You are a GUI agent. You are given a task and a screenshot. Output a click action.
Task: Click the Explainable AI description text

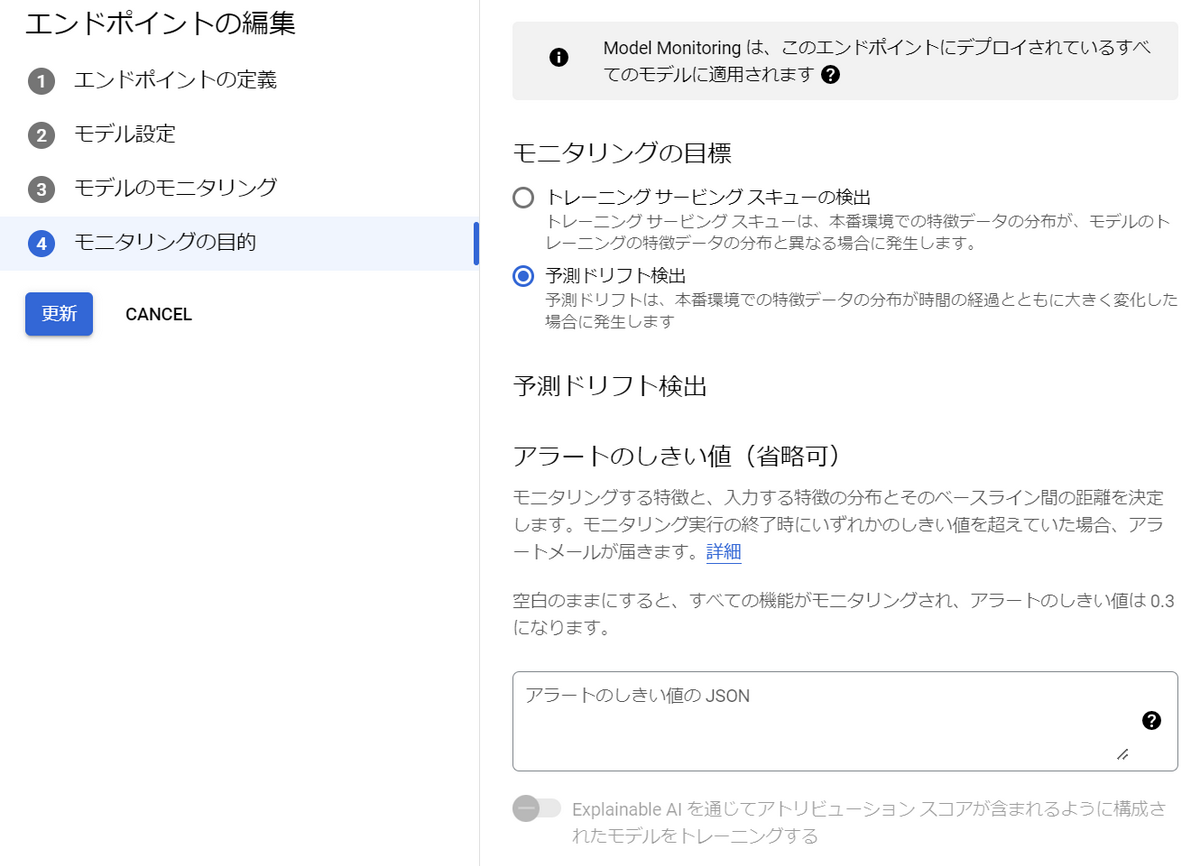[x=868, y=822]
